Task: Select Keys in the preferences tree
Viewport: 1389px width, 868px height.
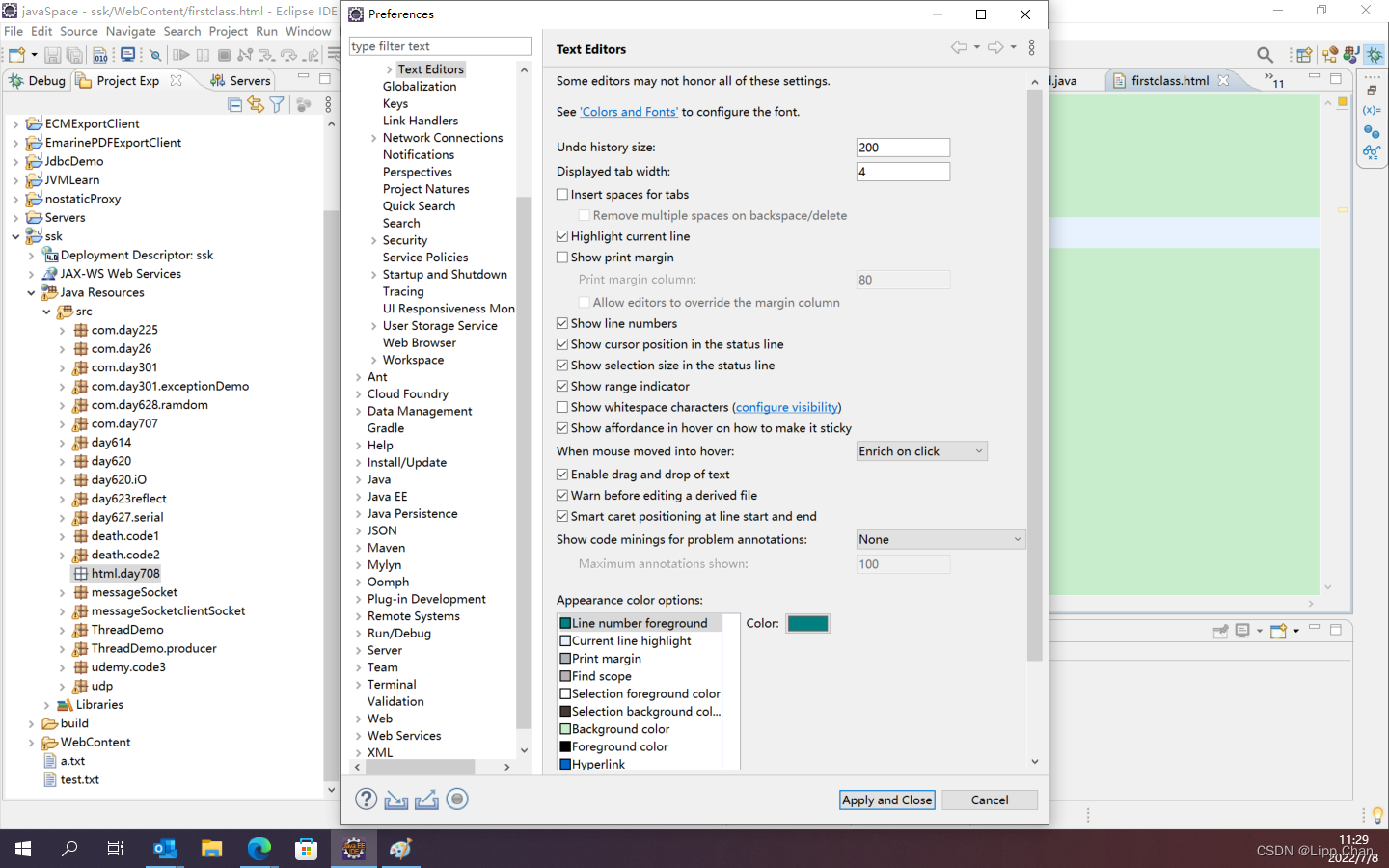Action: tap(395, 104)
